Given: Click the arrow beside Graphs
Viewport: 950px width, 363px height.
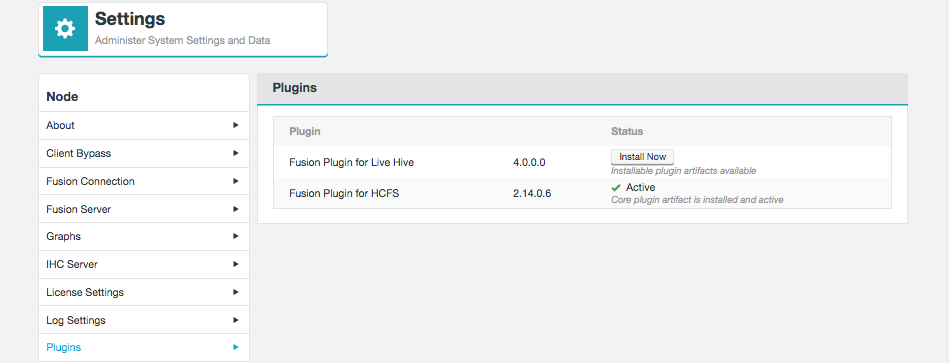Looking at the screenshot, I should (x=236, y=236).
